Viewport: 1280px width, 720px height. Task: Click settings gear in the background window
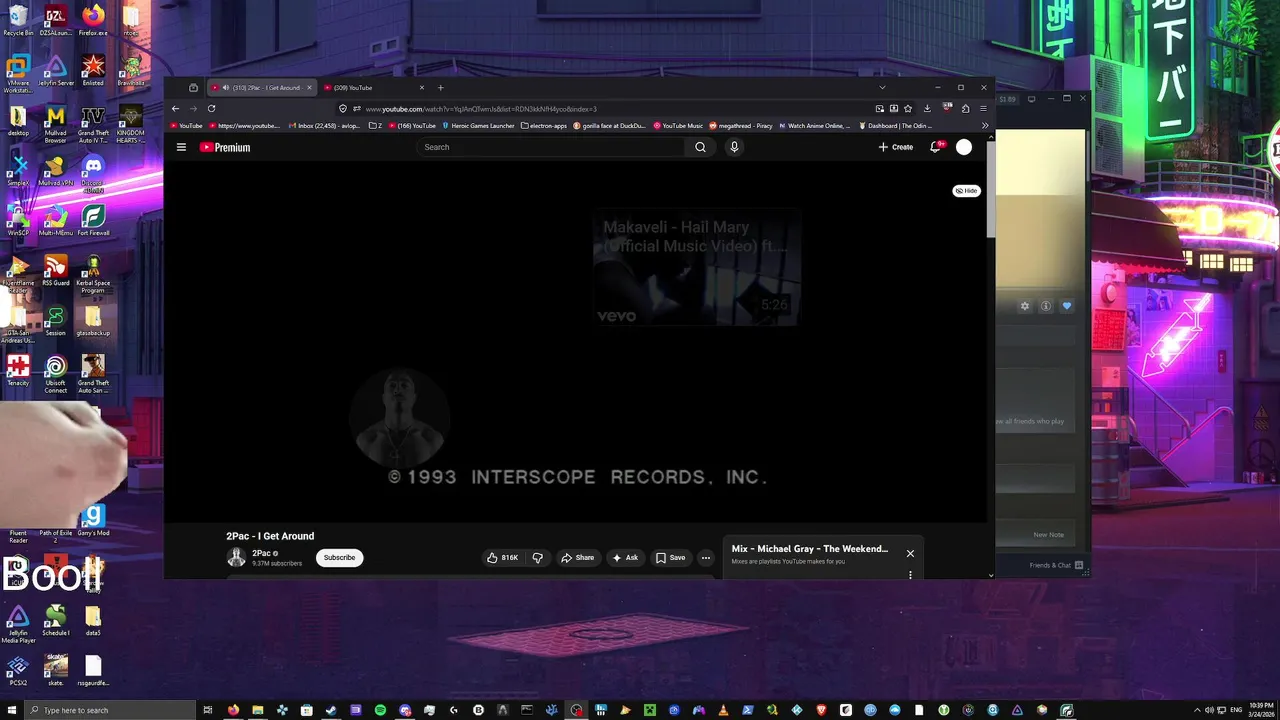coord(1024,306)
